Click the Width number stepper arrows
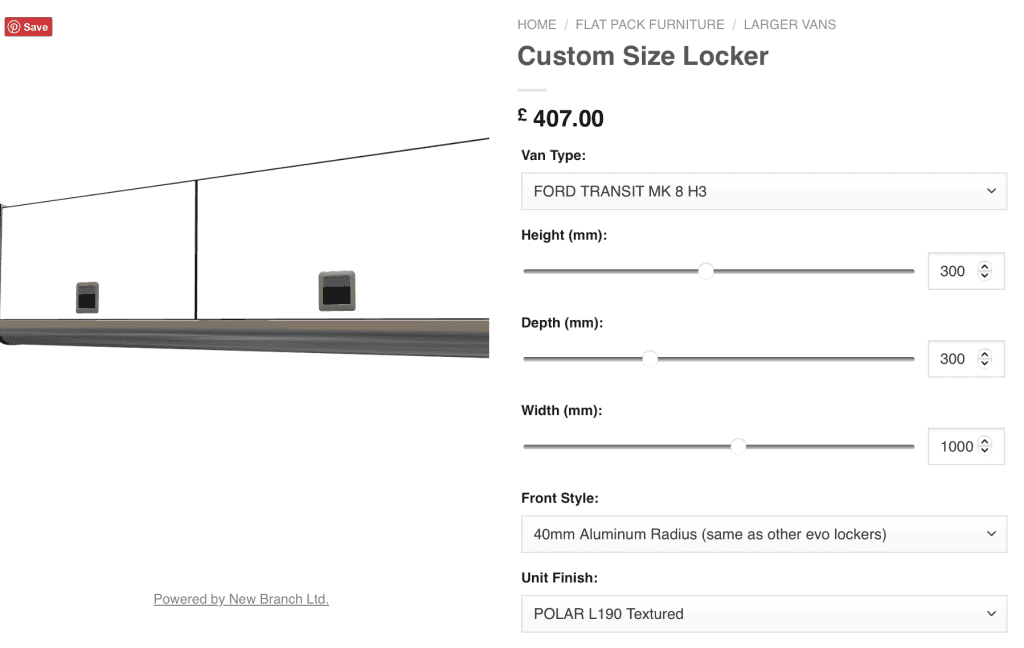 pos(985,447)
